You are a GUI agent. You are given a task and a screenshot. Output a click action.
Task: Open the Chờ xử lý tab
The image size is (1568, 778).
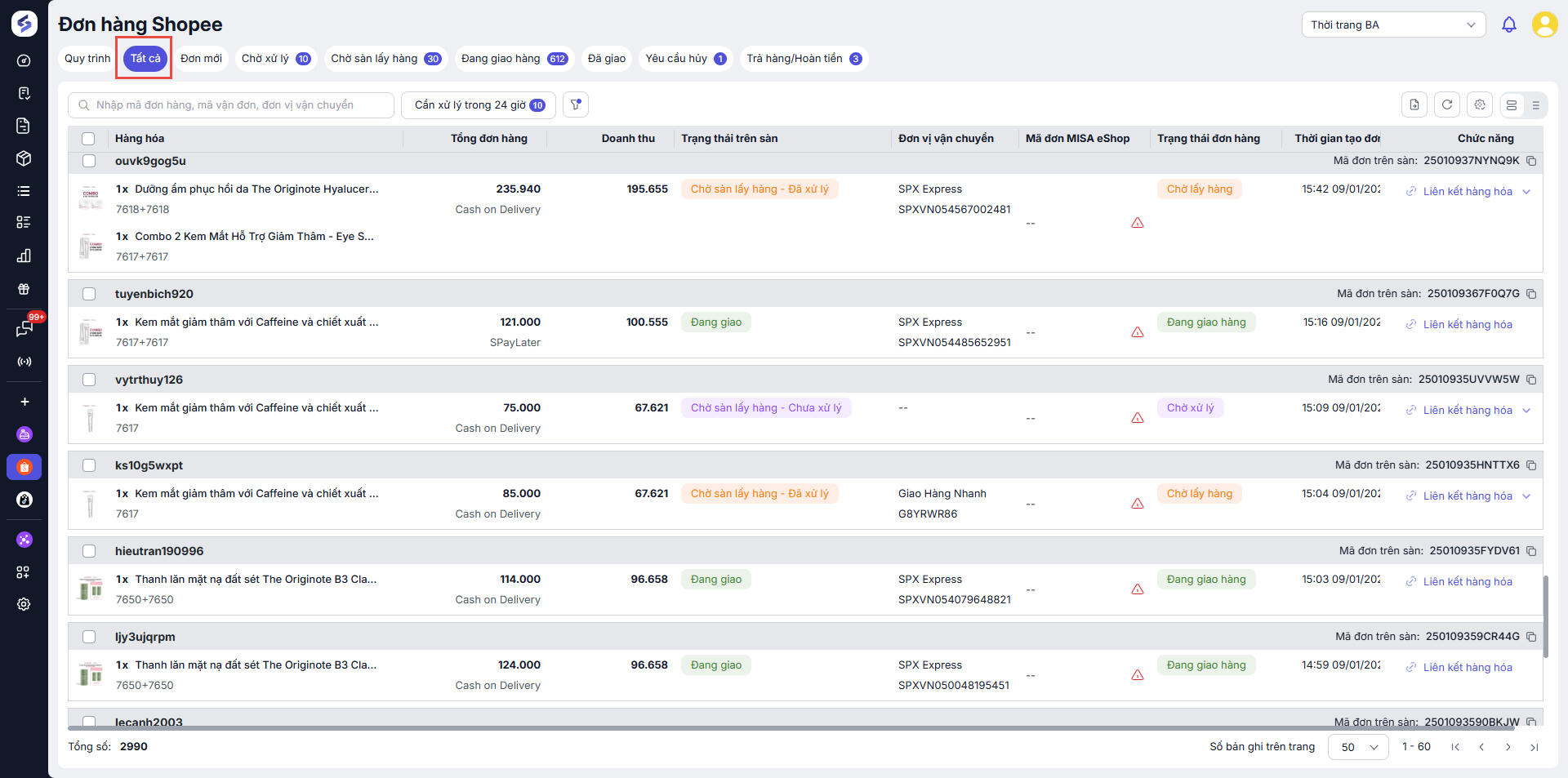(x=275, y=59)
